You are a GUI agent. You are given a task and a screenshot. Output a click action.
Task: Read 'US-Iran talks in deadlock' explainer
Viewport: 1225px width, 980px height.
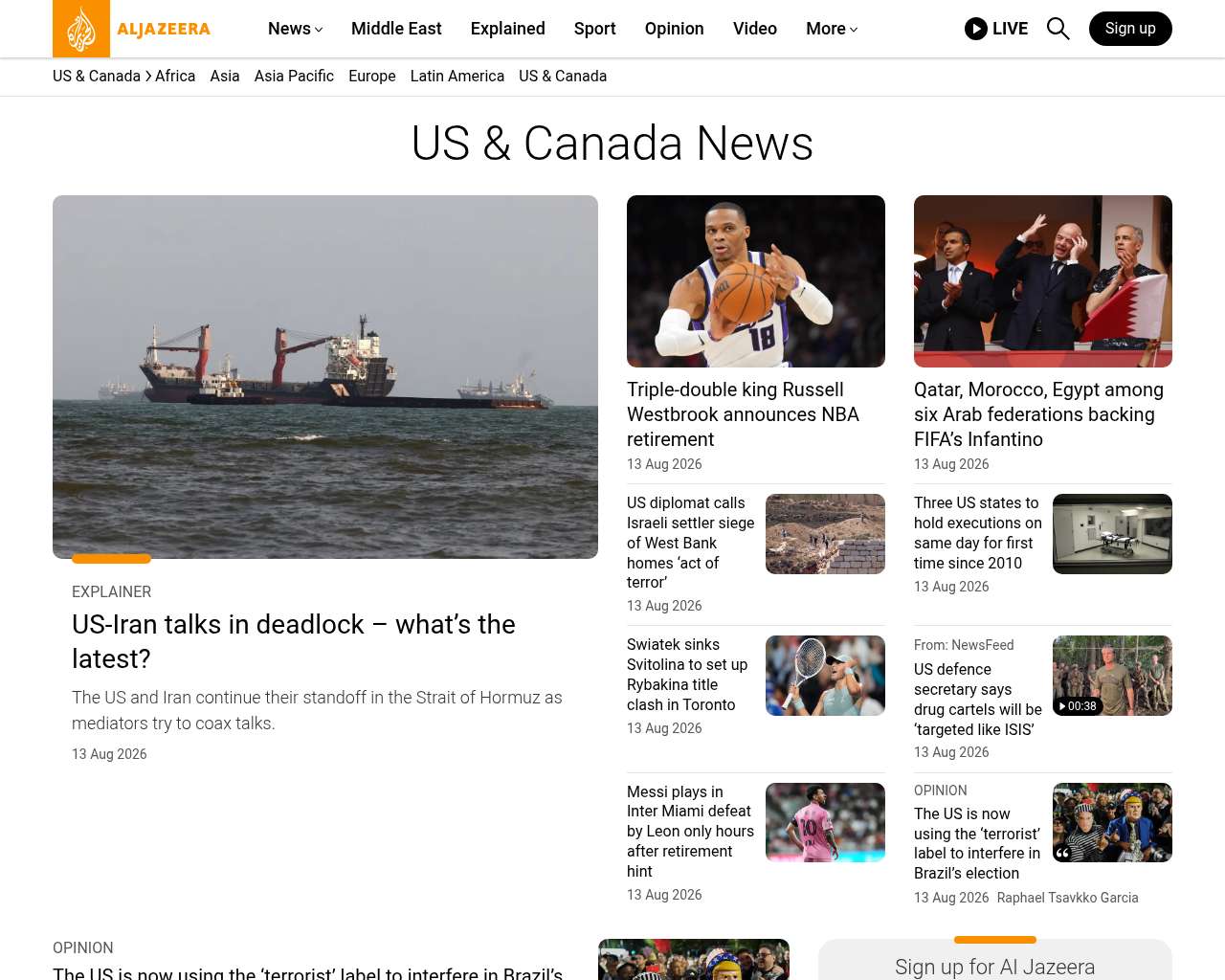294,641
